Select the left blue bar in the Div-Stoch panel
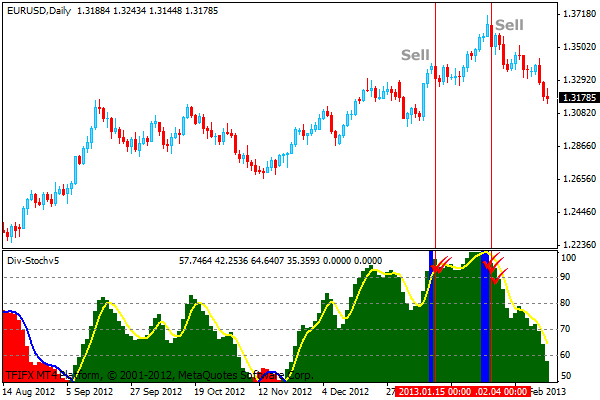Viewport: 600px width, 400px height. 432,320
